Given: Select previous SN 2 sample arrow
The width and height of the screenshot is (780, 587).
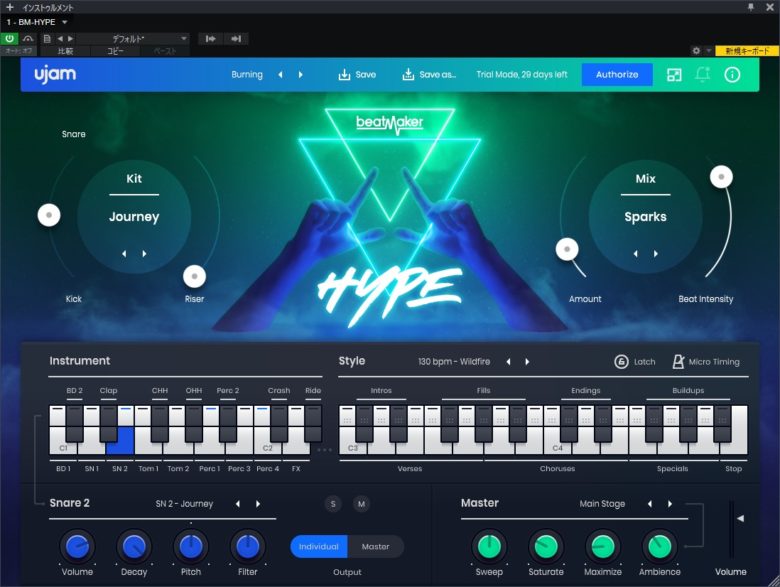Looking at the screenshot, I should [x=238, y=504].
